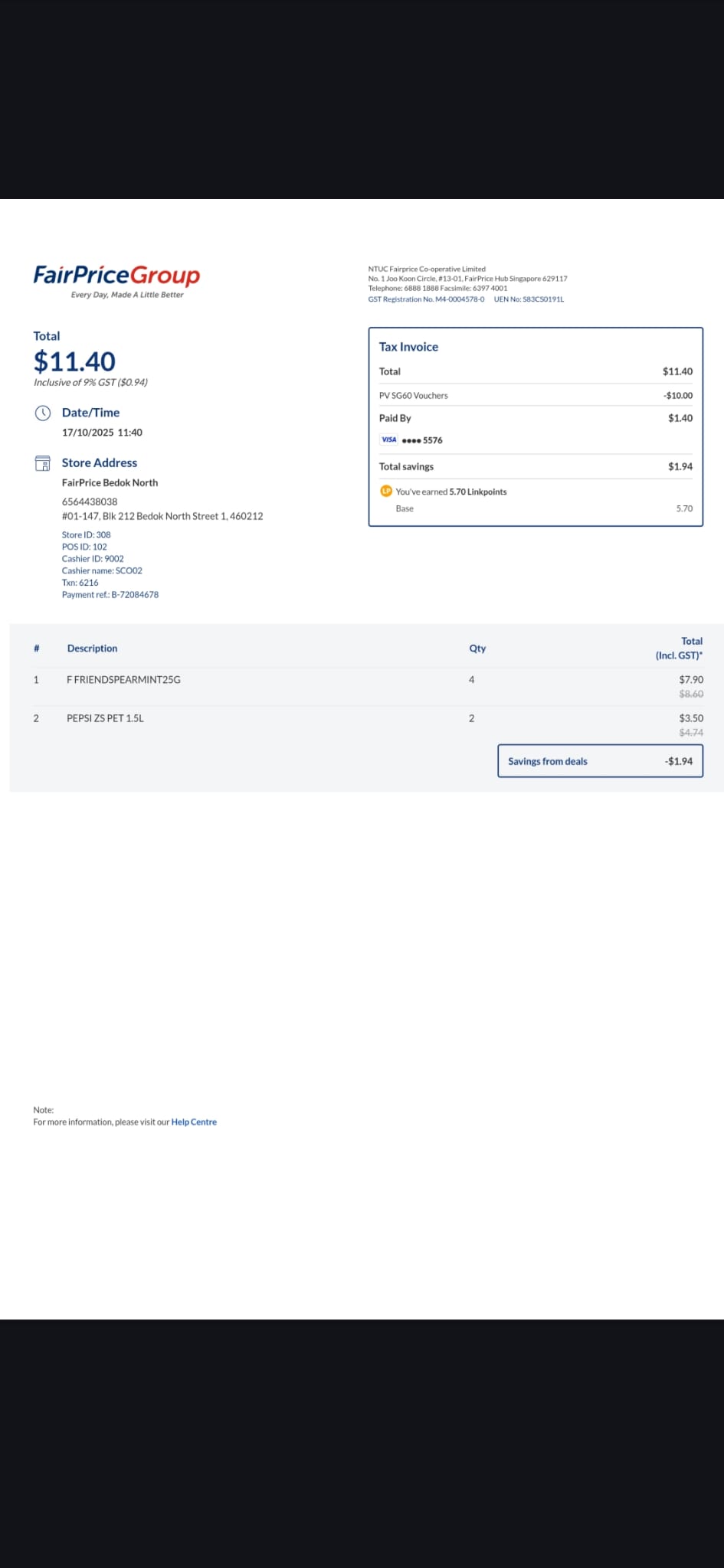Screen dimensions: 724x1568
Task: Click the $3.50 item price
Action: click(691, 718)
